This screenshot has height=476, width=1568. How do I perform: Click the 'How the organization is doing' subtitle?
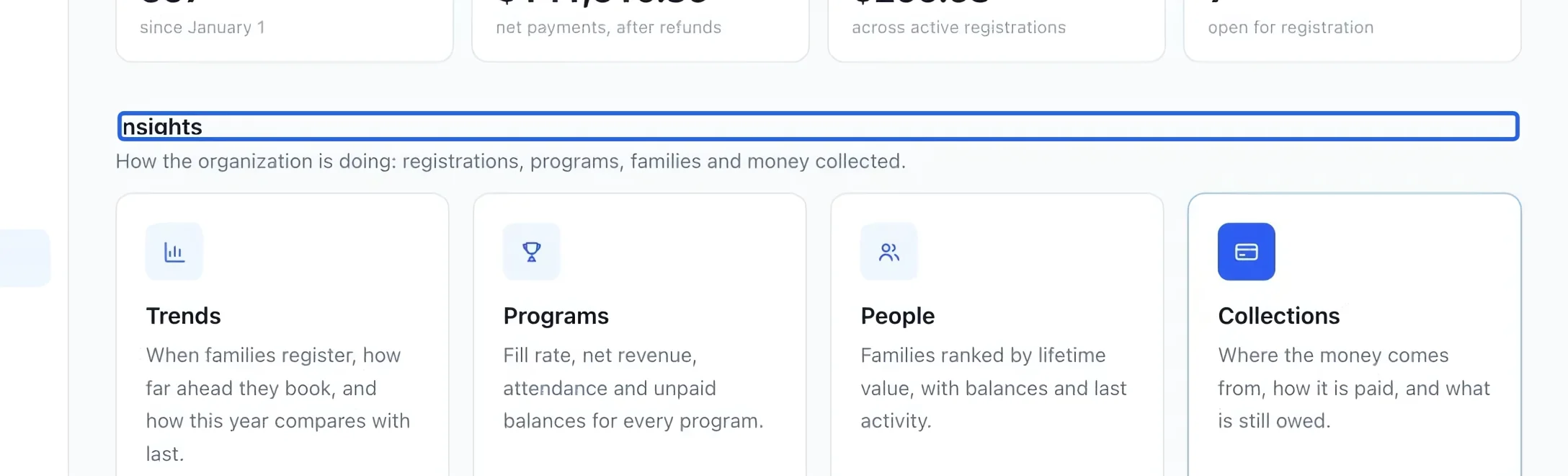tap(510, 161)
